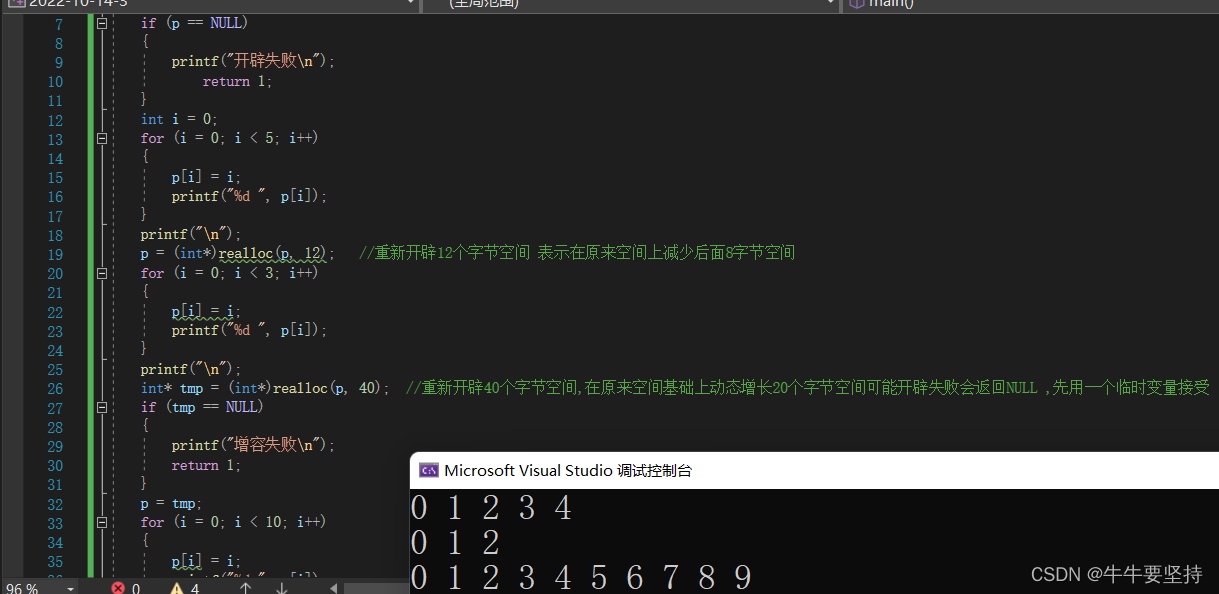This screenshot has height=594, width=1219.
Task: Collapse the for loop at line 20
Action: pyautogui.click(x=101, y=272)
